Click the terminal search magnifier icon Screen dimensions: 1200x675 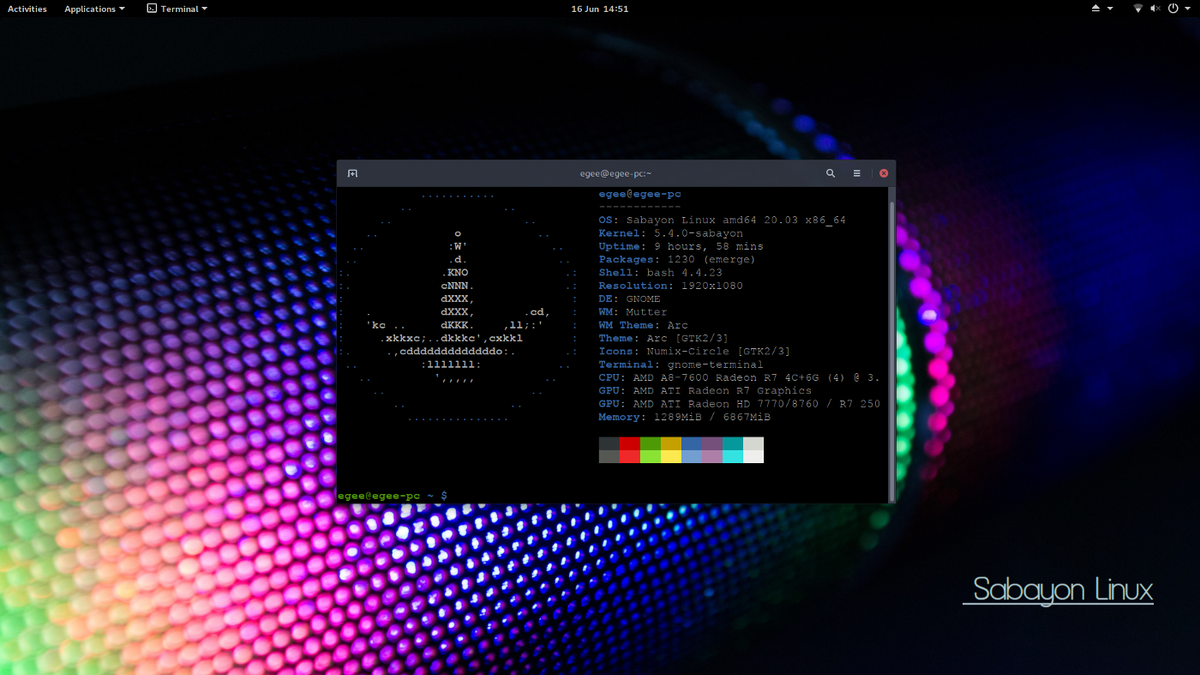[x=830, y=173]
